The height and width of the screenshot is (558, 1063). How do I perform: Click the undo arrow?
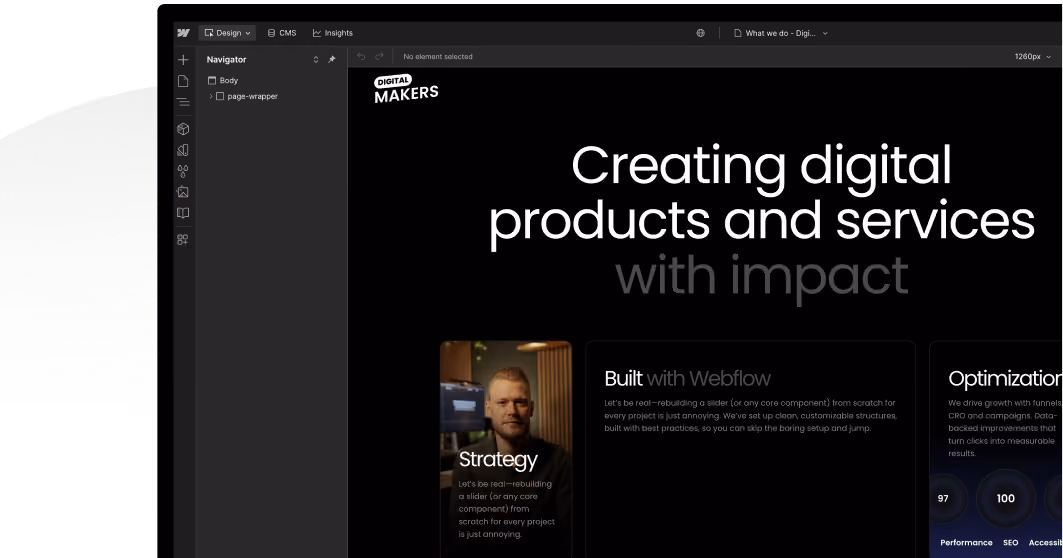361,56
